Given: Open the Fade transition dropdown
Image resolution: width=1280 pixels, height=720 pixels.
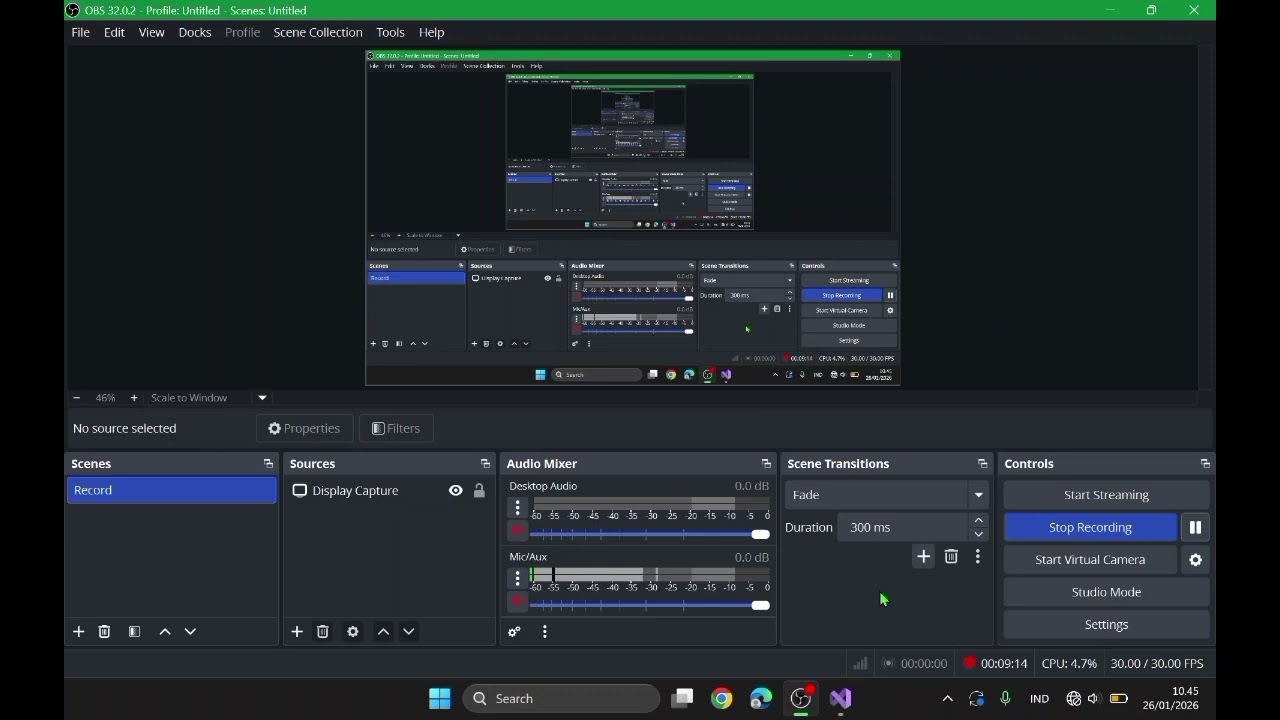Looking at the screenshot, I should pos(887,495).
